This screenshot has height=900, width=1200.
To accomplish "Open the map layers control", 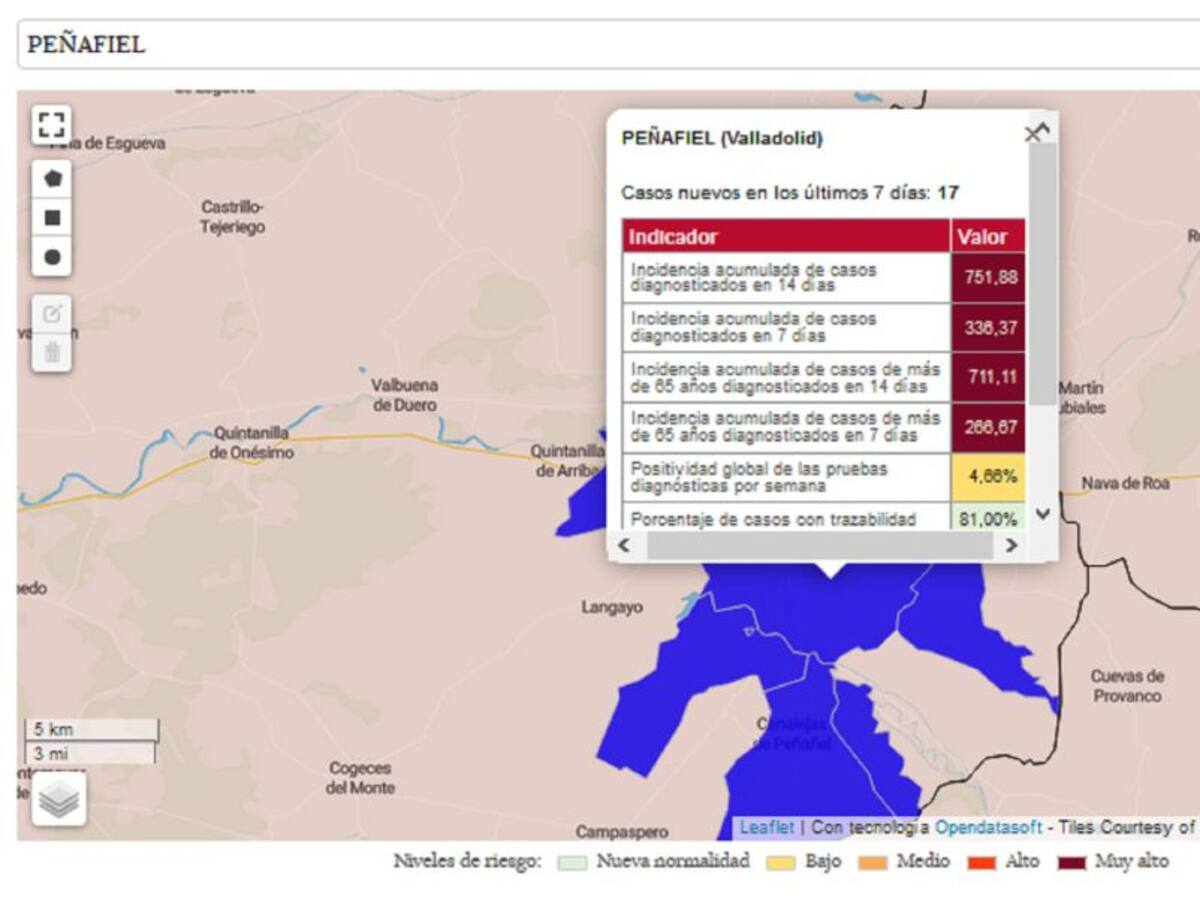I will pos(59,799).
